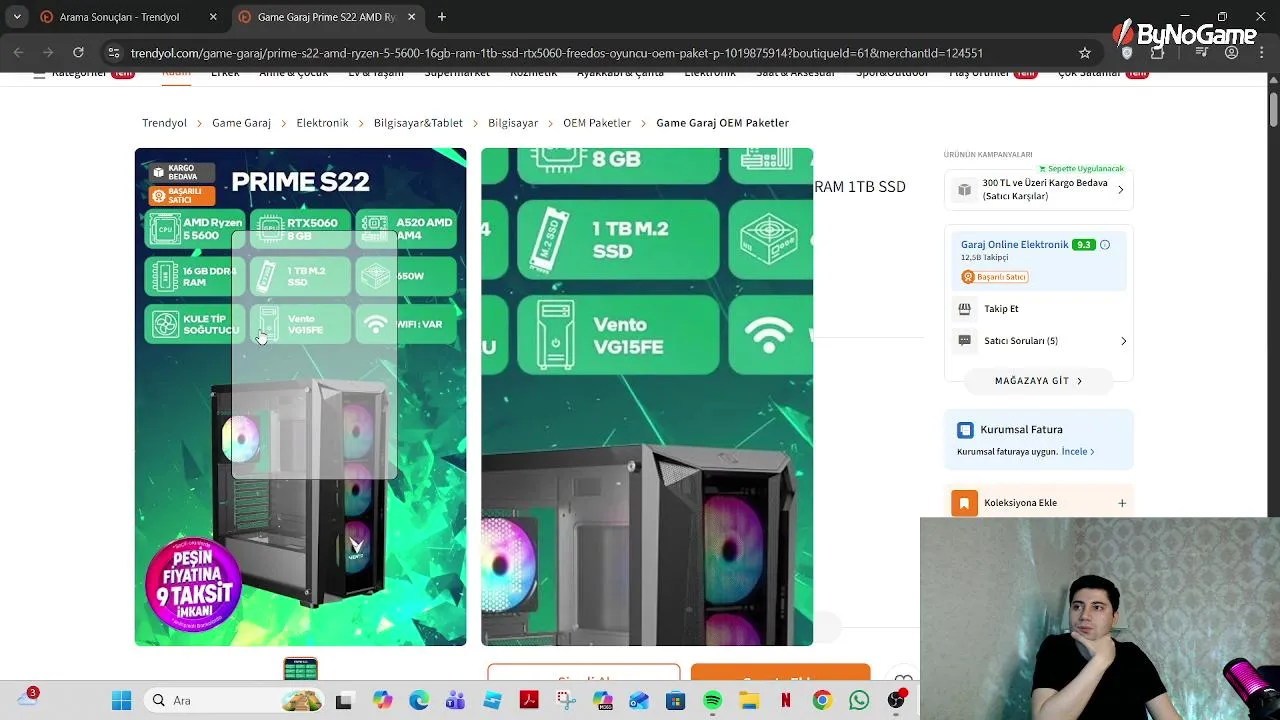Viewport: 1280px width, 720px height.
Task: Go to Elektronik breadcrumb
Action: [322, 123]
